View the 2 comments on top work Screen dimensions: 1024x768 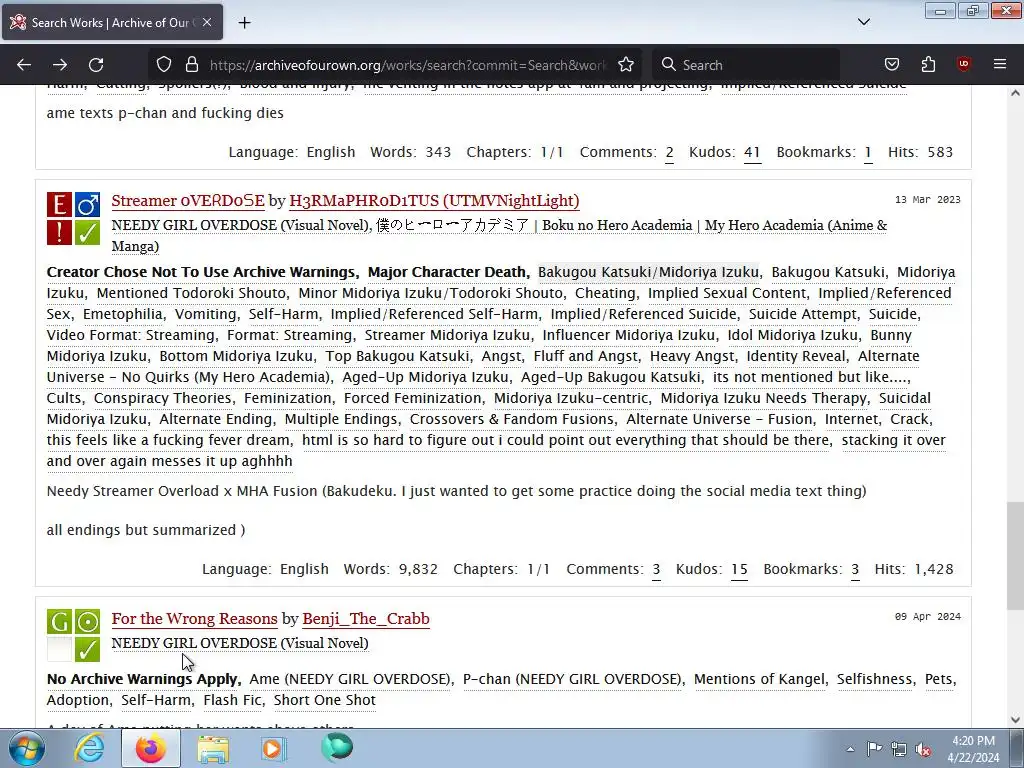669,152
